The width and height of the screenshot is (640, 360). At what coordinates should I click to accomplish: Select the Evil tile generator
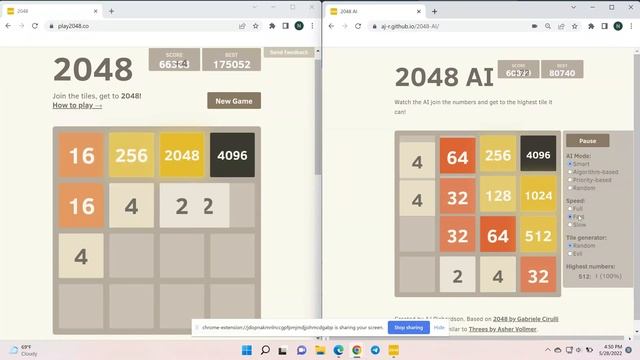pos(570,253)
